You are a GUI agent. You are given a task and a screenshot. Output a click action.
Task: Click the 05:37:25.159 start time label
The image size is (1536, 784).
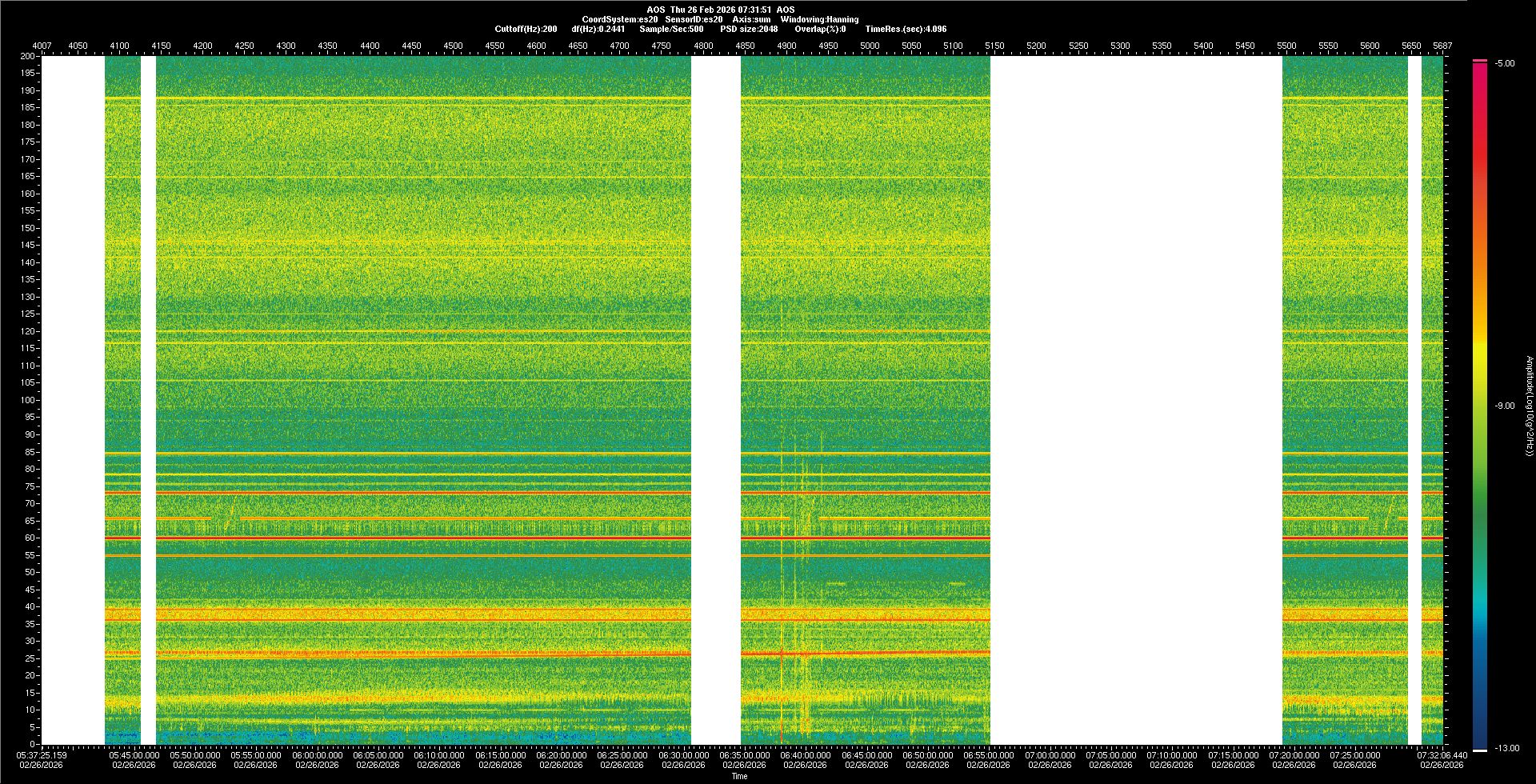(x=41, y=754)
